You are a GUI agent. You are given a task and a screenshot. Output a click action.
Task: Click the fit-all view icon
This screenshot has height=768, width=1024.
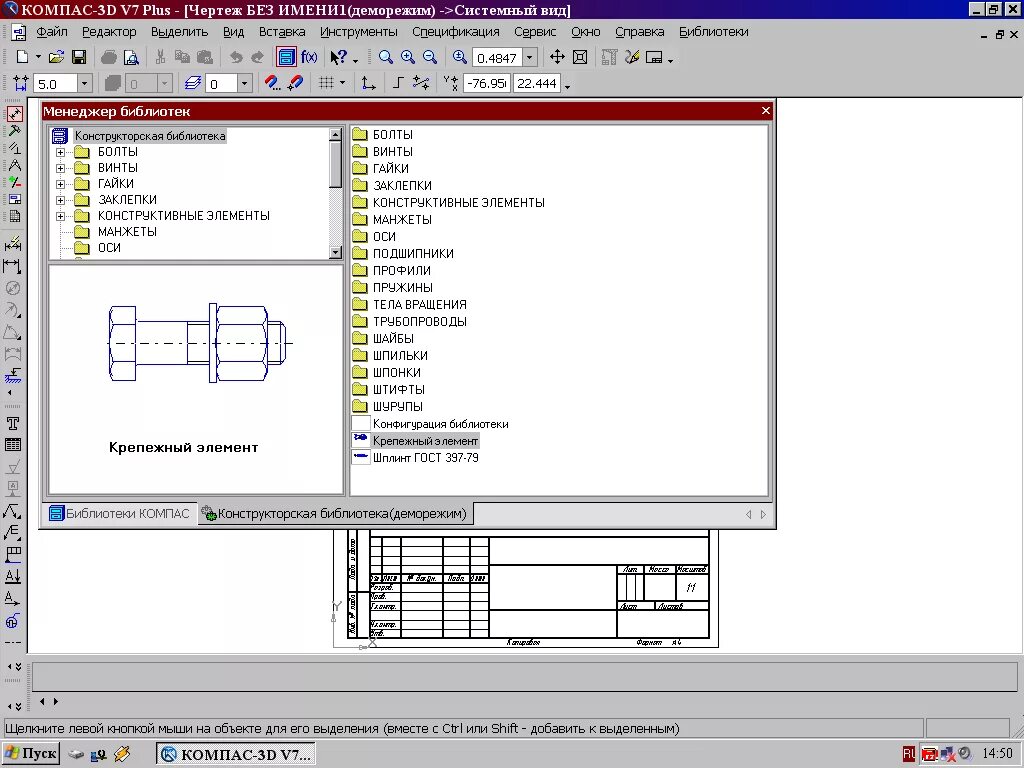pos(579,57)
